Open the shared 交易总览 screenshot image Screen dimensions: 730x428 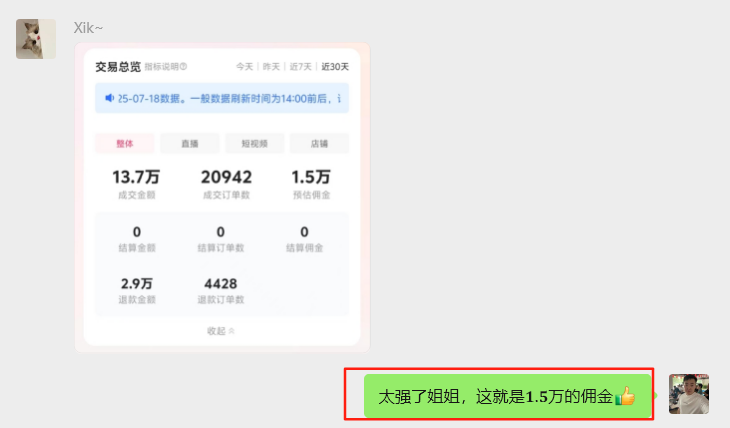coord(222,197)
